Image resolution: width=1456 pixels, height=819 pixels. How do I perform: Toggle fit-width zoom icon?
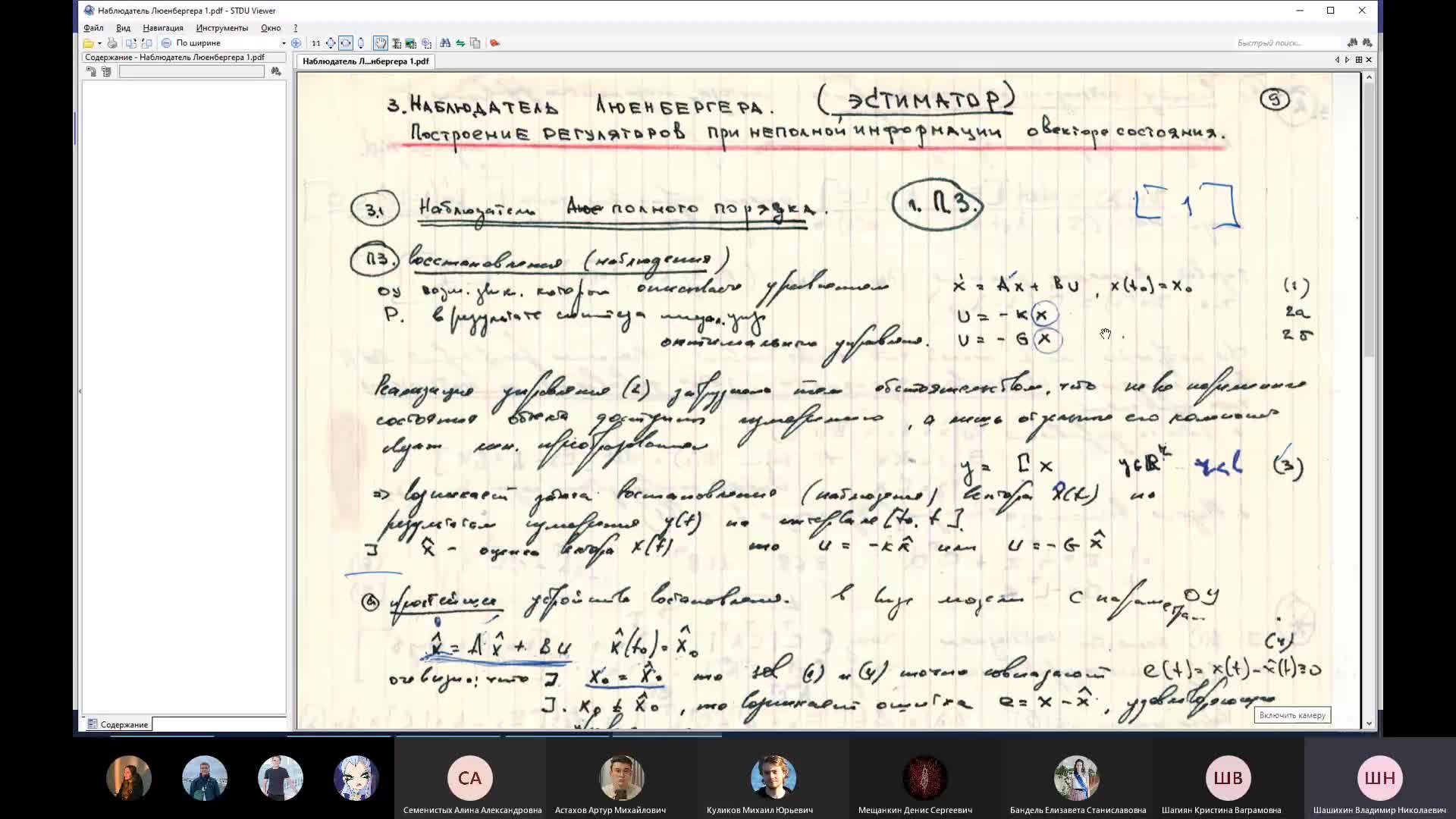pyautogui.click(x=346, y=43)
